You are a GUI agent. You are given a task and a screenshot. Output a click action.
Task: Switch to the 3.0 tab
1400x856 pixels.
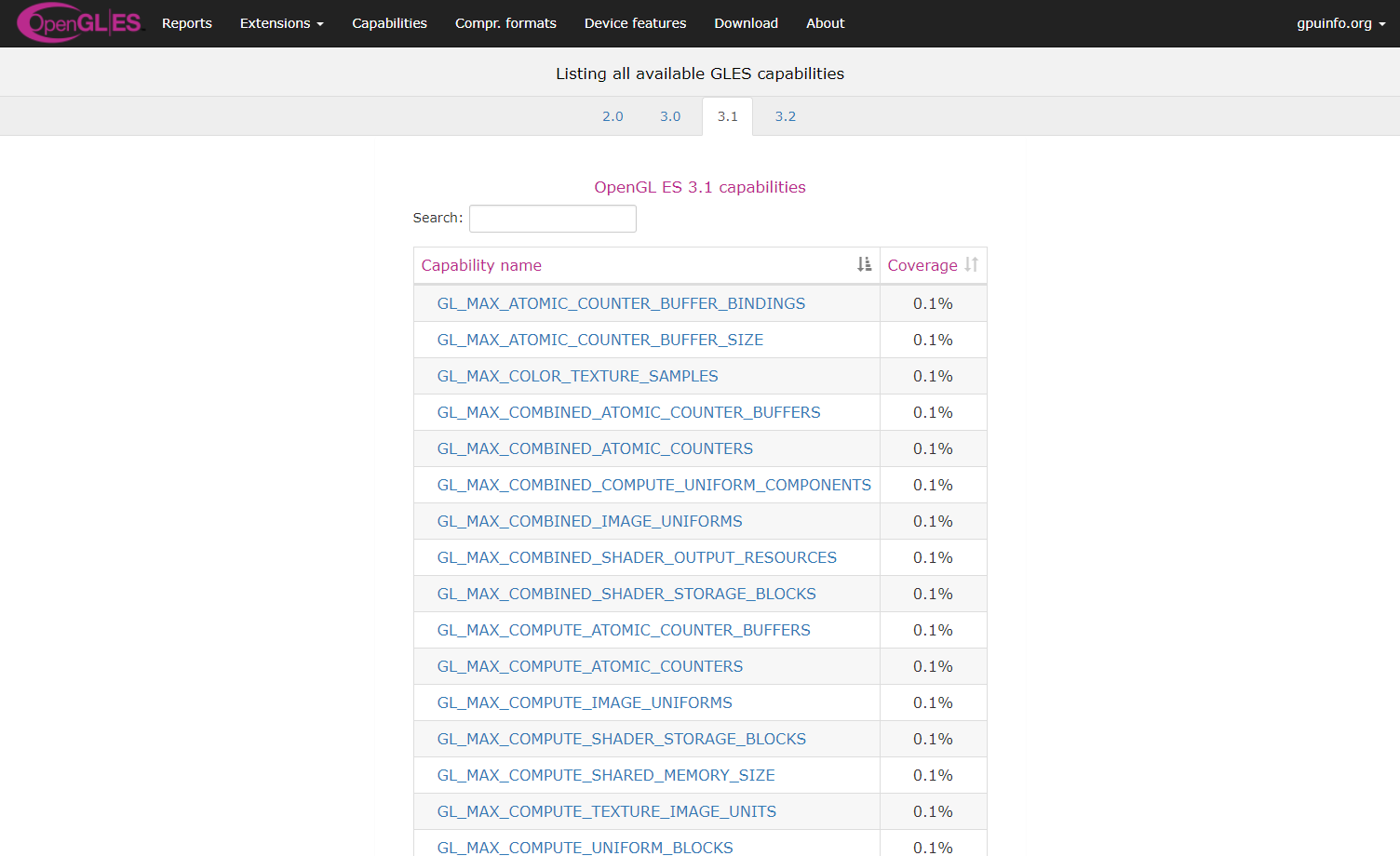tap(670, 116)
